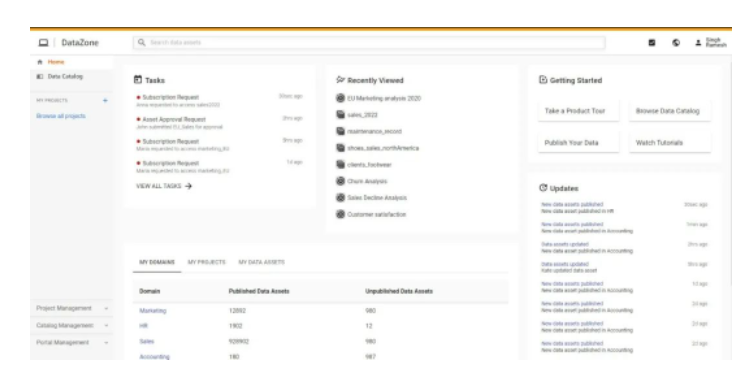
Task: Open EU Marketing analysis 2020 item
Action: coord(384,98)
